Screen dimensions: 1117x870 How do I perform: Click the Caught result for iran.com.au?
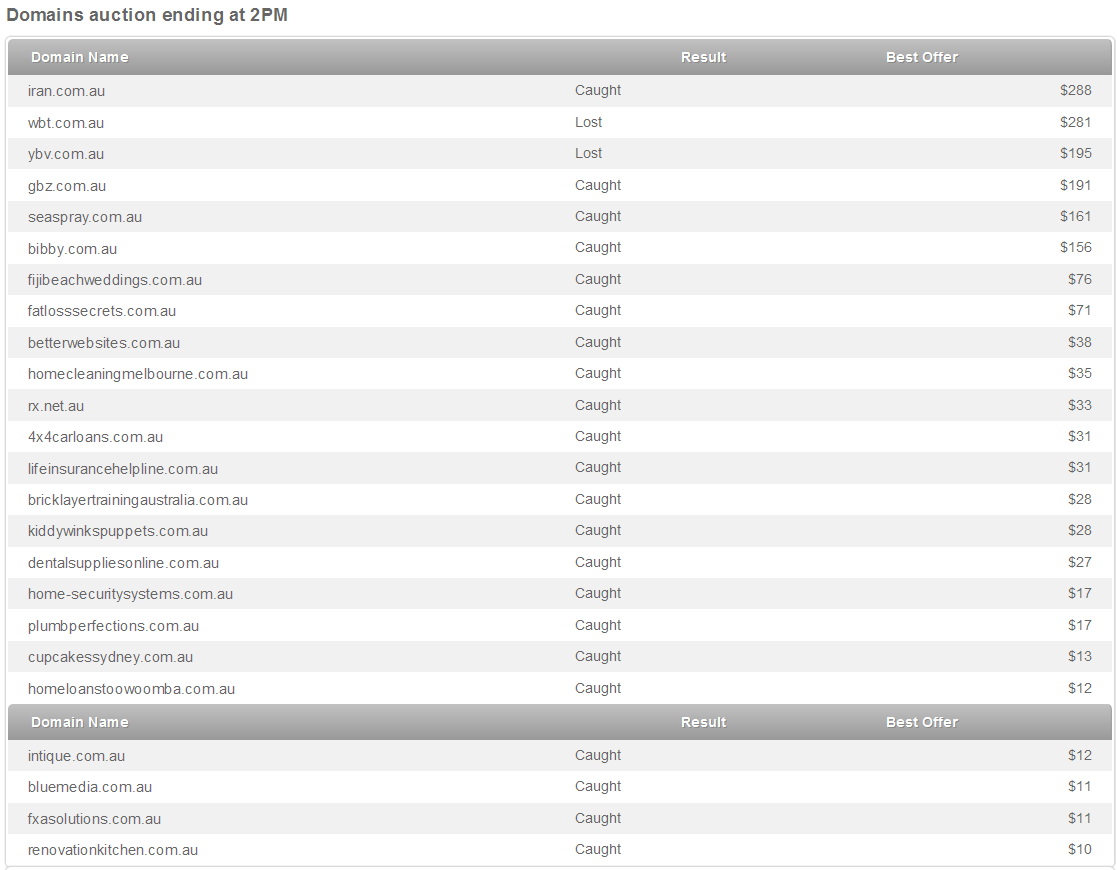point(598,90)
